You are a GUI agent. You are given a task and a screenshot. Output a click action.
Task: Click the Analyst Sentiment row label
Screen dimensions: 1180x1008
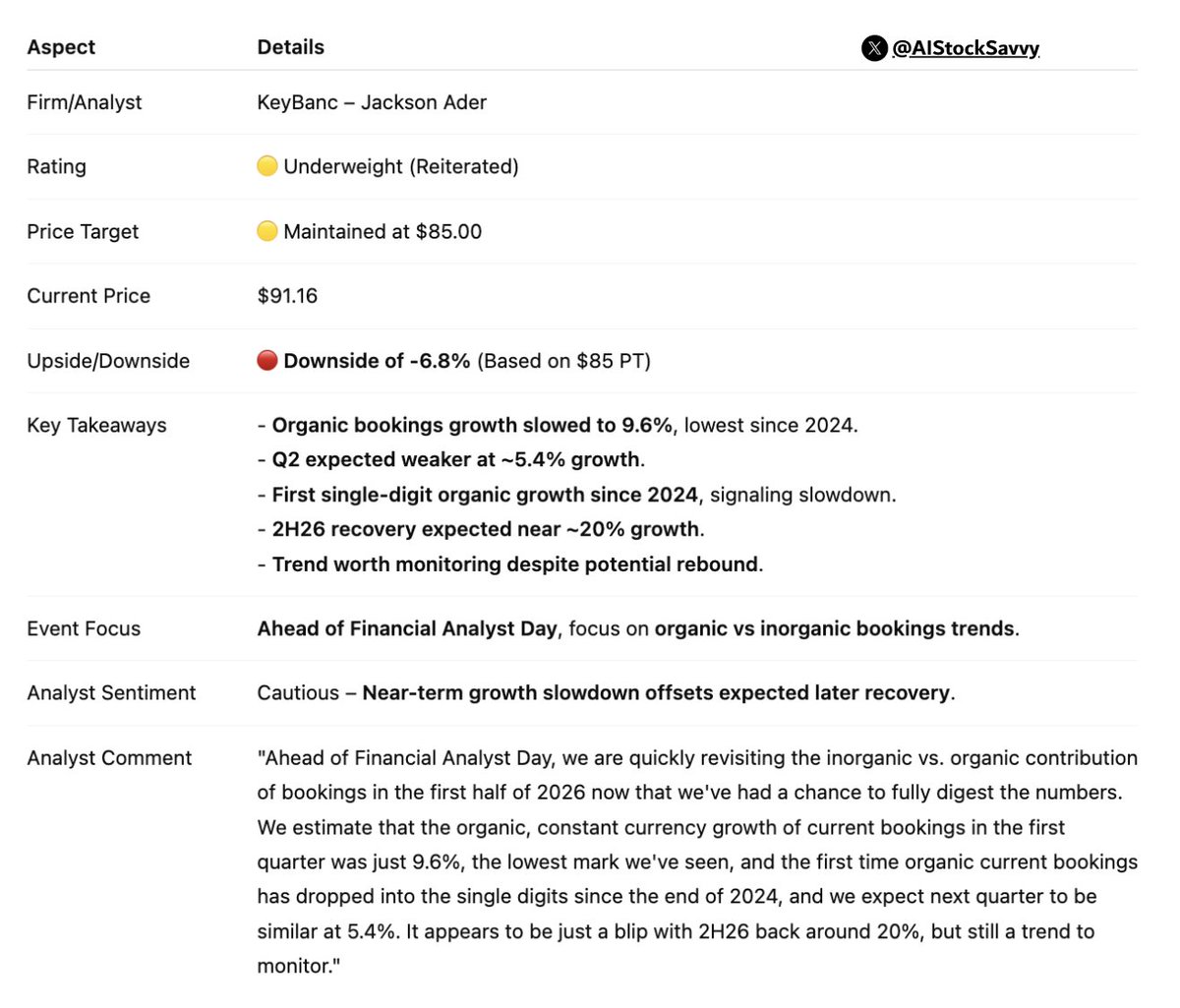111,693
